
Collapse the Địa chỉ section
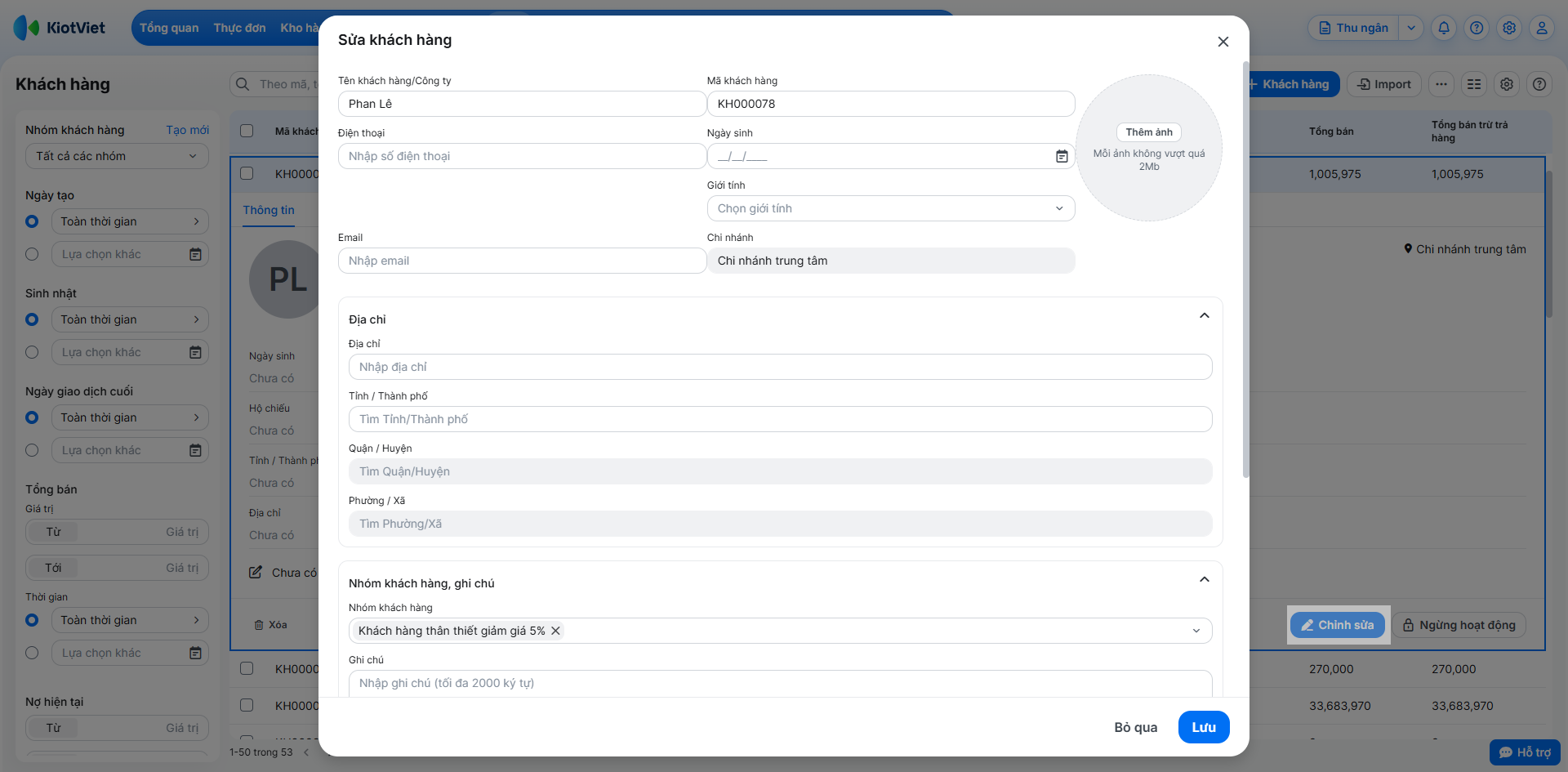pyautogui.click(x=1205, y=316)
